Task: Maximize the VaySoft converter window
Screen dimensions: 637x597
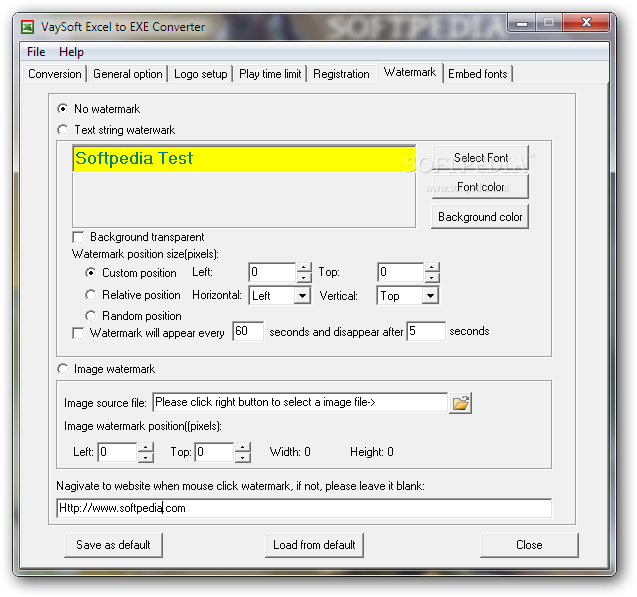Action: tap(549, 23)
